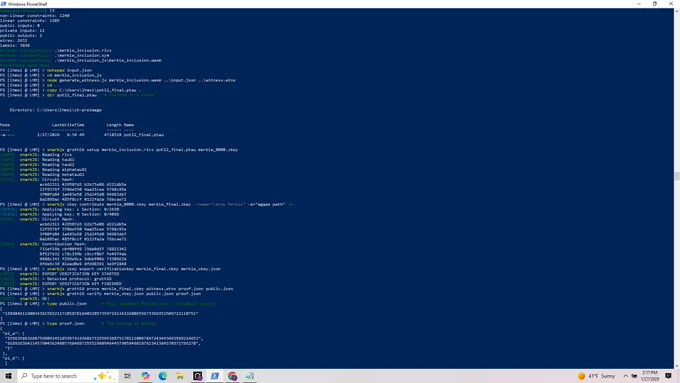The width and height of the screenshot is (680, 383).
Task: Launch Copilot from the taskbar
Action: (x=145, y=376)
